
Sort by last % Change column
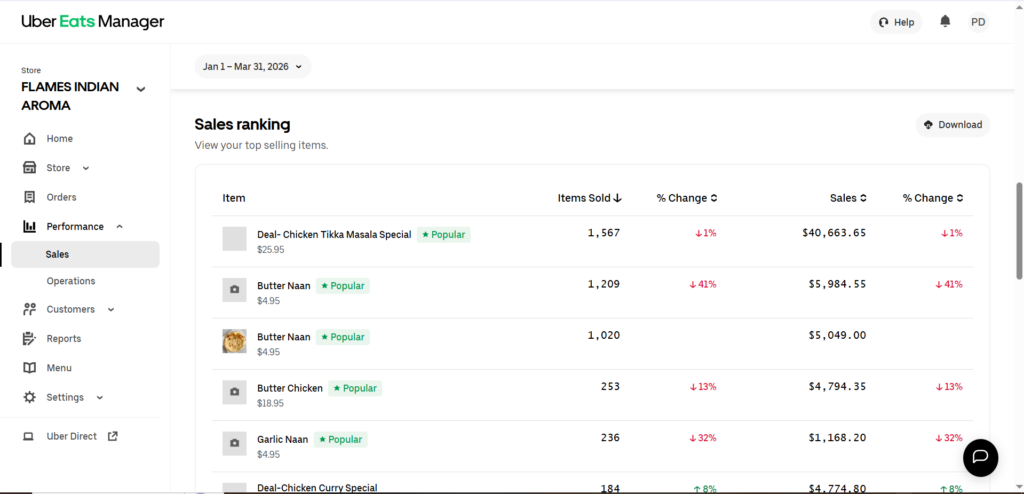point(933,198)
